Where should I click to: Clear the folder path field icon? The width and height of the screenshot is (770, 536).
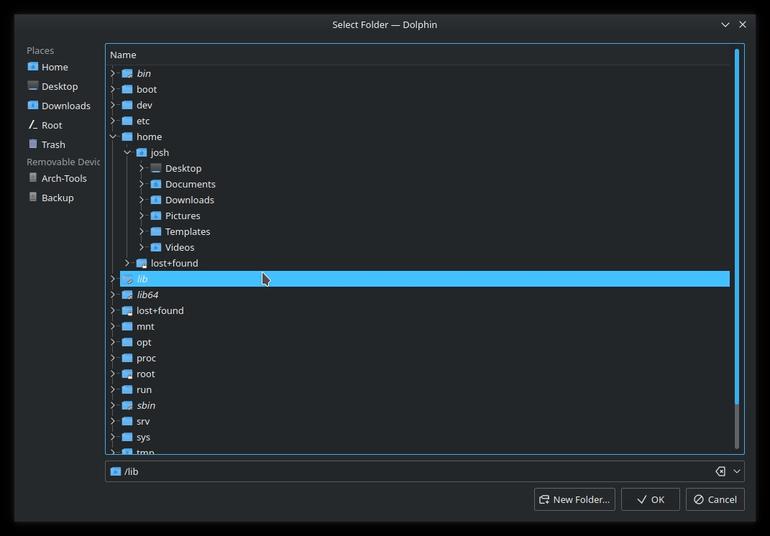point(720,471)
